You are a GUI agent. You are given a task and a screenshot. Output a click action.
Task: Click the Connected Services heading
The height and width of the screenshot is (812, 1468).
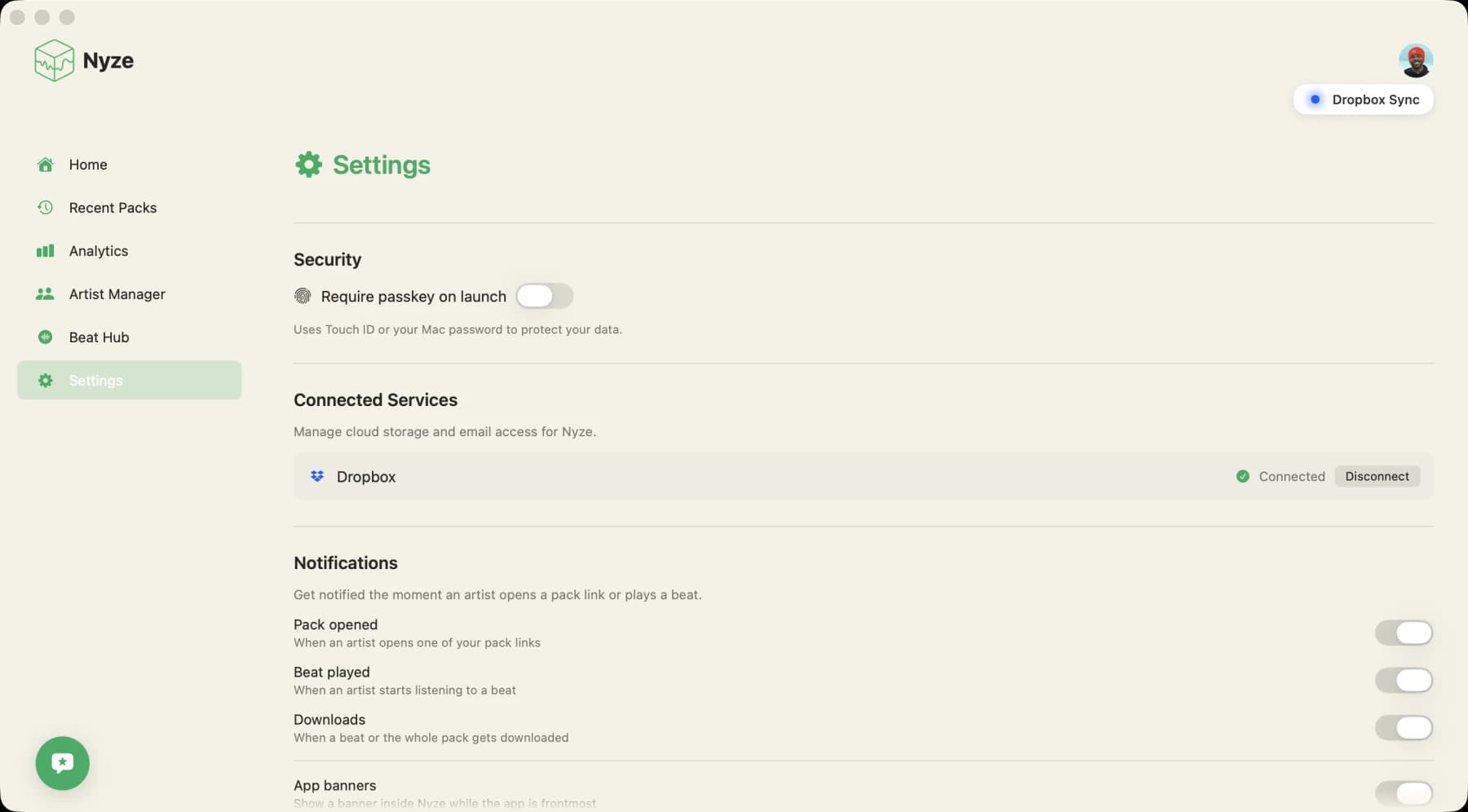click(x=375, y=400)
